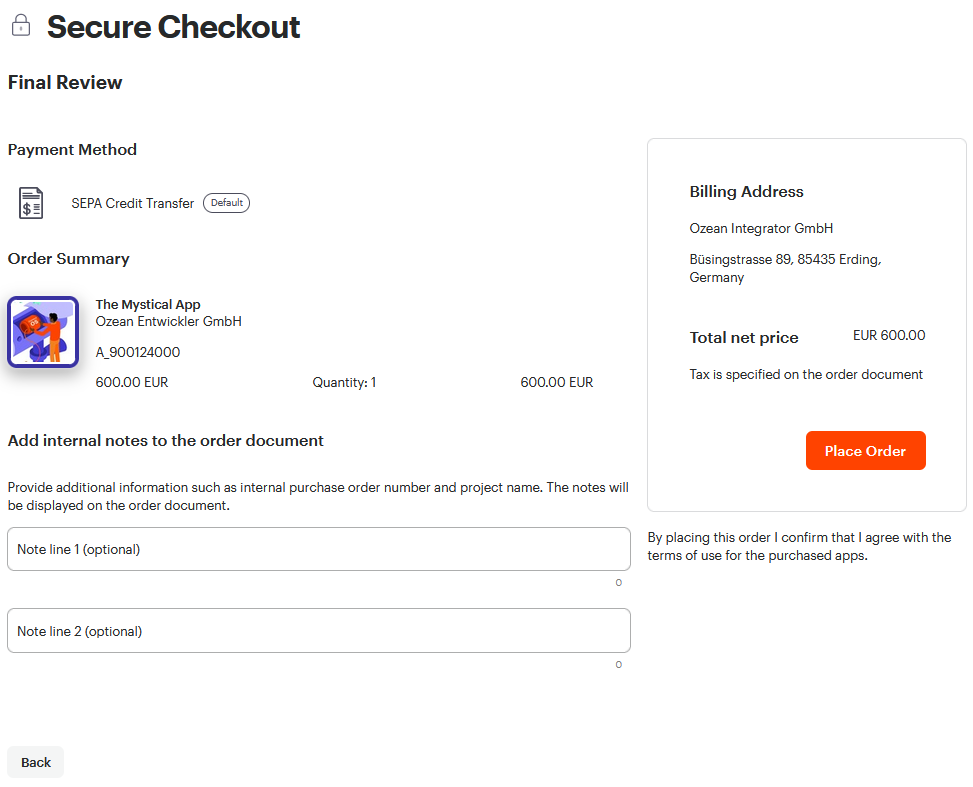Screen dimensions: 973x787
Task: Click the Default badge next to SEPA
Action: coord(226,203)
